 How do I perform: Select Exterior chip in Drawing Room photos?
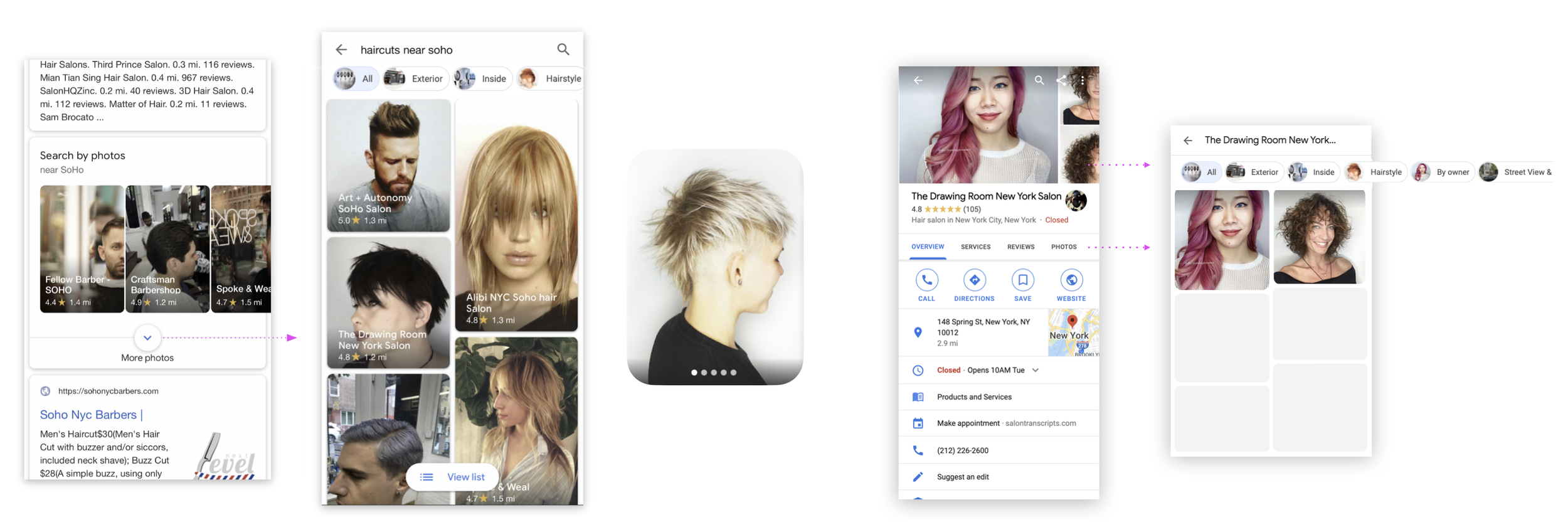tap(1253, 172)
